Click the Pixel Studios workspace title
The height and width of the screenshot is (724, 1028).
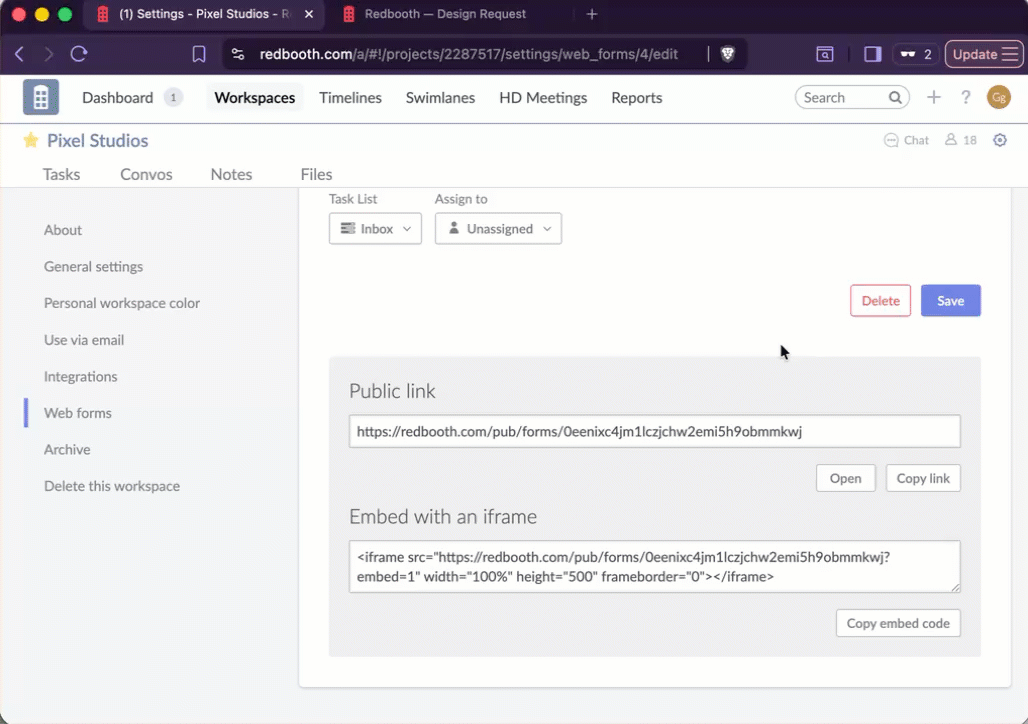tap(98, 140)
